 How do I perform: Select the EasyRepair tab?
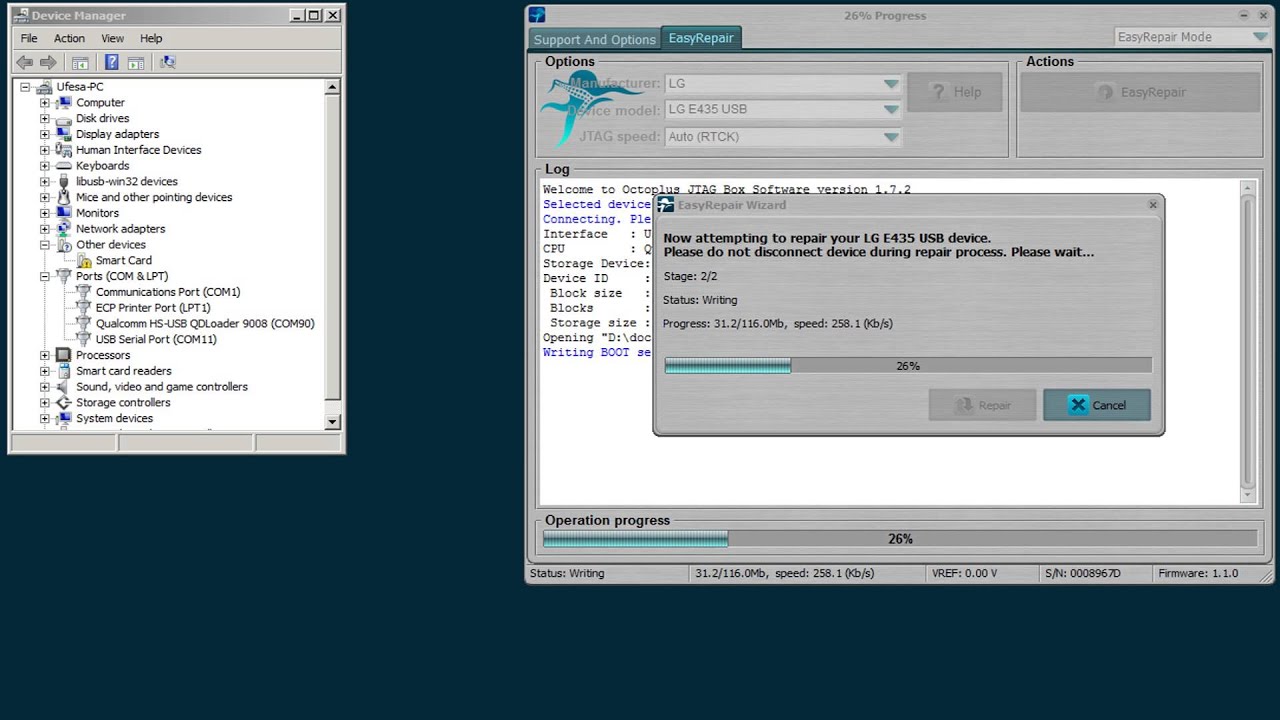701,38
